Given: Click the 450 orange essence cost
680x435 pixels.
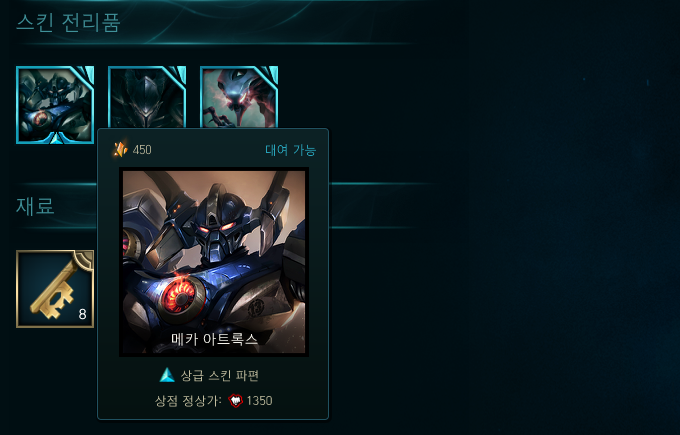Looking at the screenshot, I should coord(142,150).
